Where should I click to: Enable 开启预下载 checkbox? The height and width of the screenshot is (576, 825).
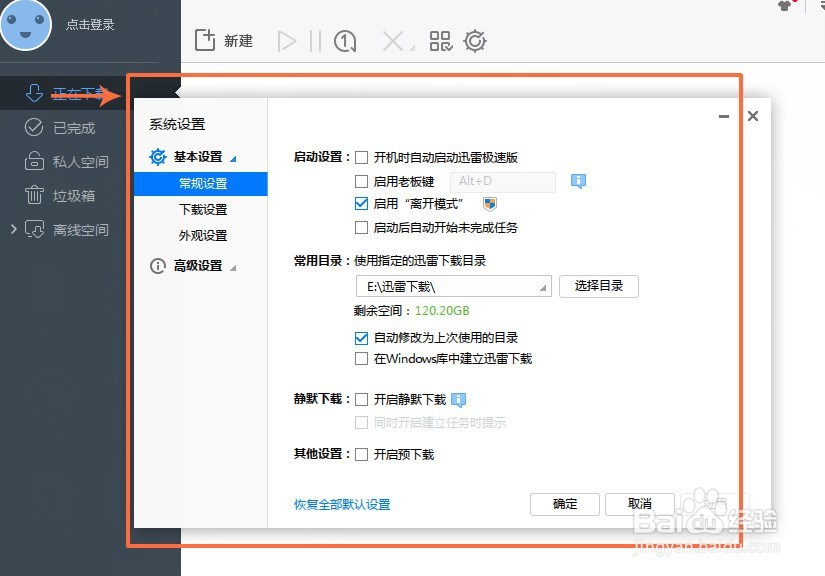(x=361, y=454)
